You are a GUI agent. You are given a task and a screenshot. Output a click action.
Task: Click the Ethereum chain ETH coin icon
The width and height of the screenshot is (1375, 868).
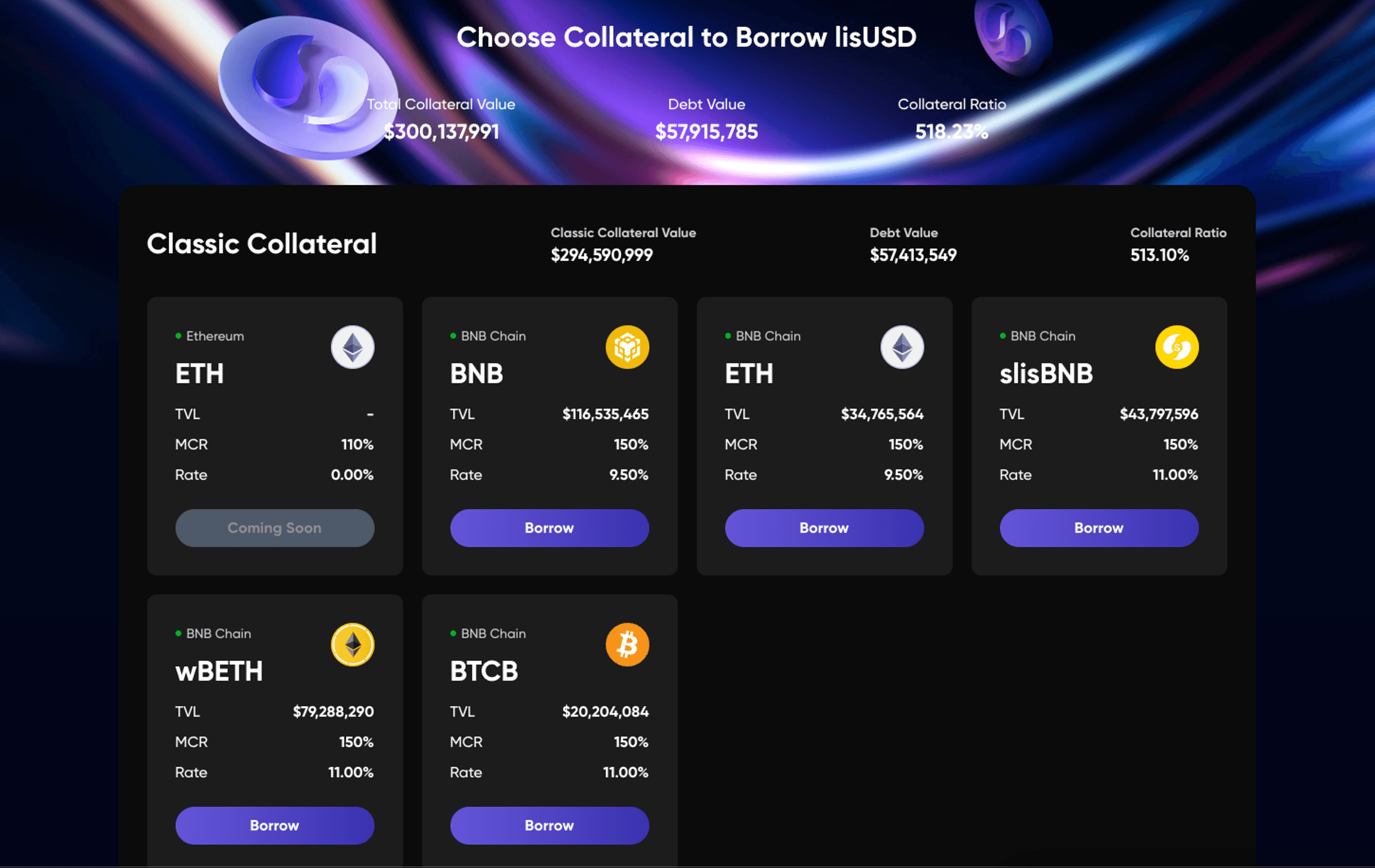coord(352,347)
